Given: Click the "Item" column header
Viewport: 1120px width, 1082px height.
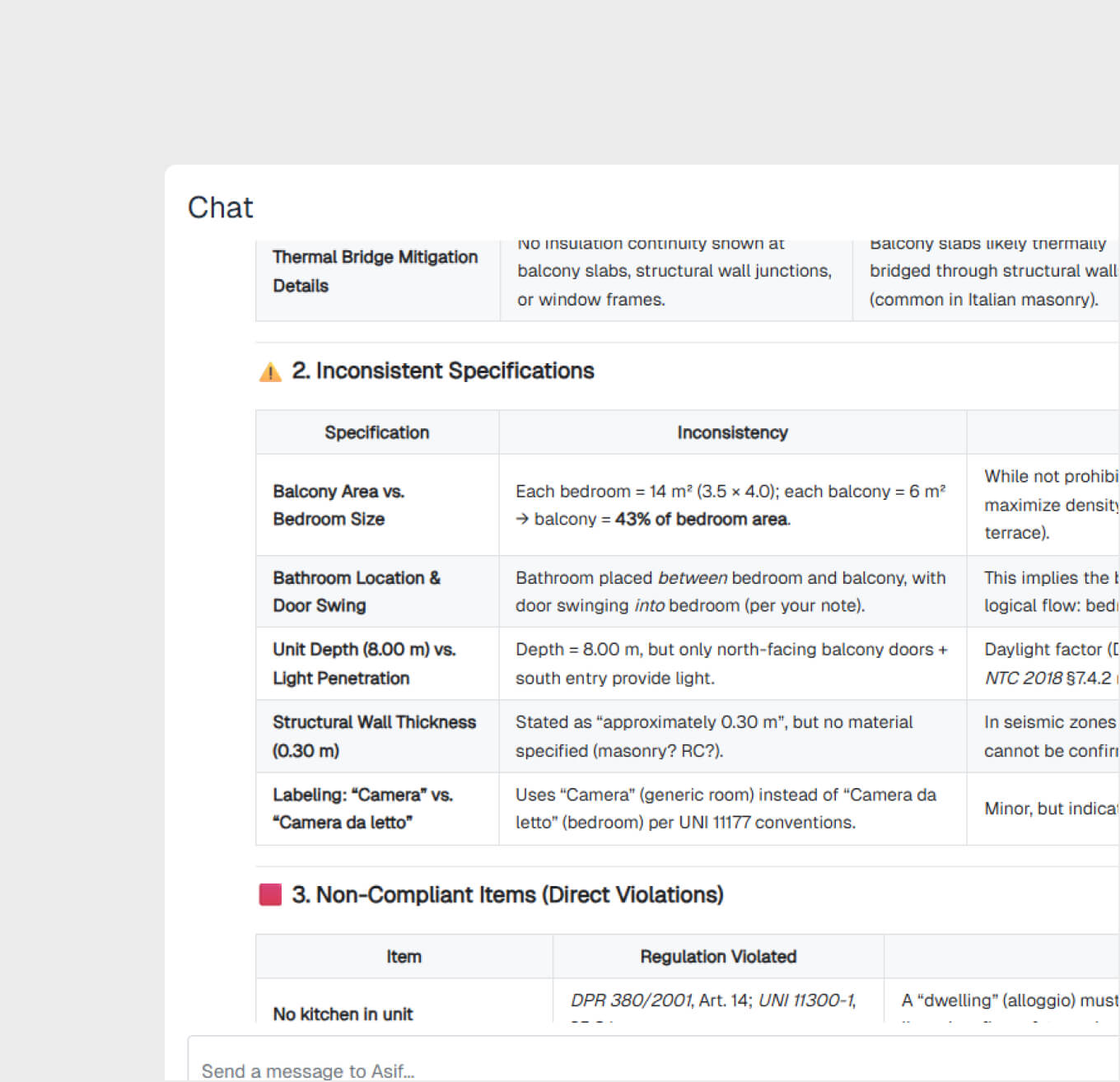Looking at the screenshot, I should pos(404,957).
